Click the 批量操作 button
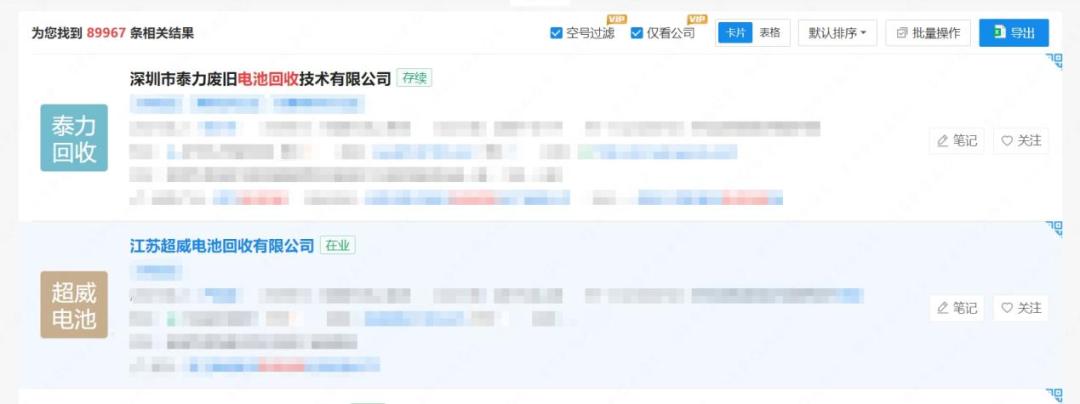 click(928, 33)
